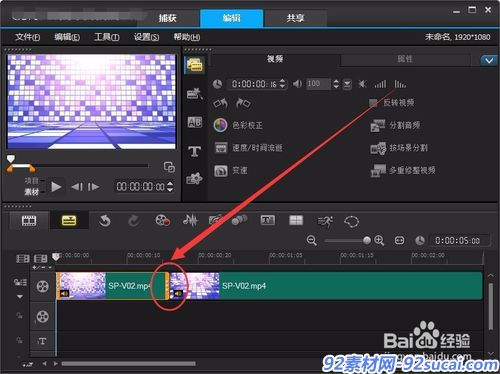
Task: Open the 设置 settings menu
Action: (x=146, y=37)
